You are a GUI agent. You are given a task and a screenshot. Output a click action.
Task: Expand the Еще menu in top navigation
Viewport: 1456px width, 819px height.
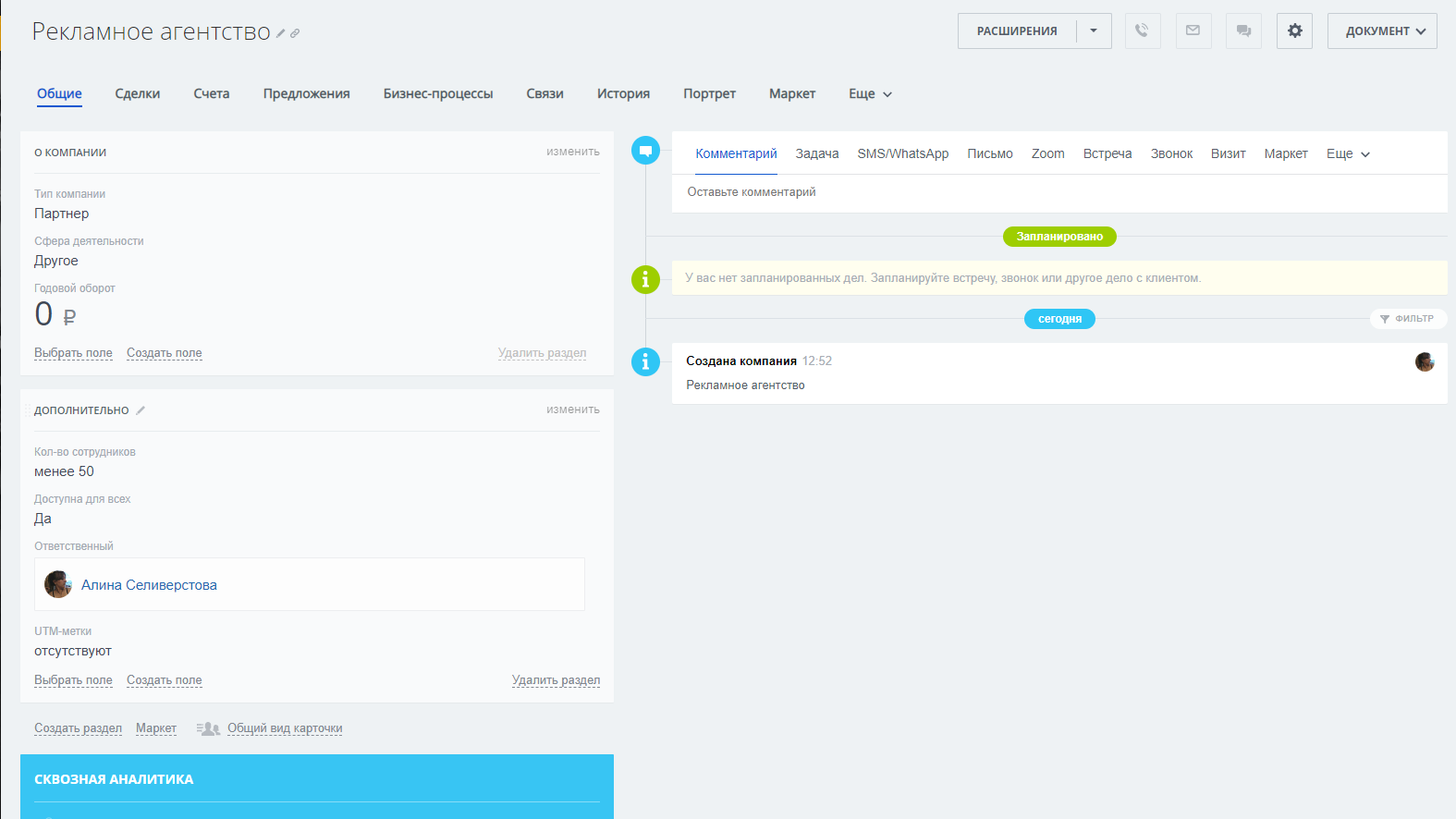click(870, 94)
